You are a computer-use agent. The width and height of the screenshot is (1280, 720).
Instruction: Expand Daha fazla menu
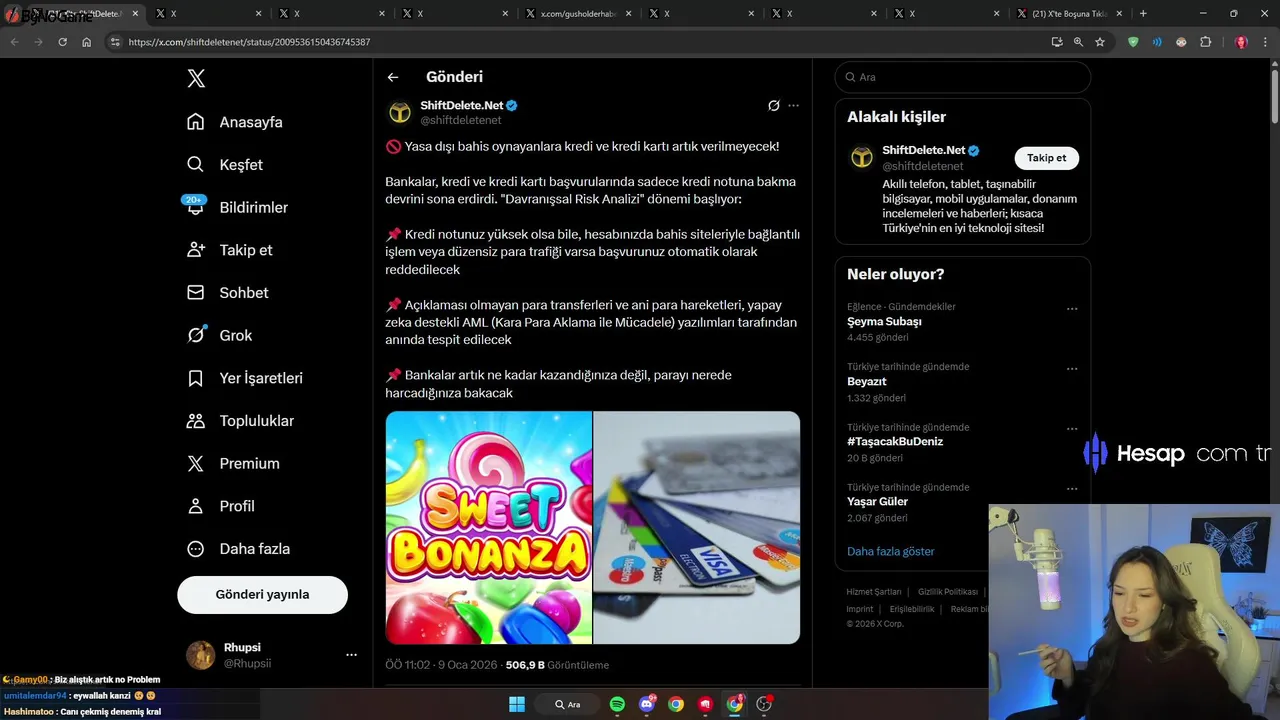pos(239,549)
